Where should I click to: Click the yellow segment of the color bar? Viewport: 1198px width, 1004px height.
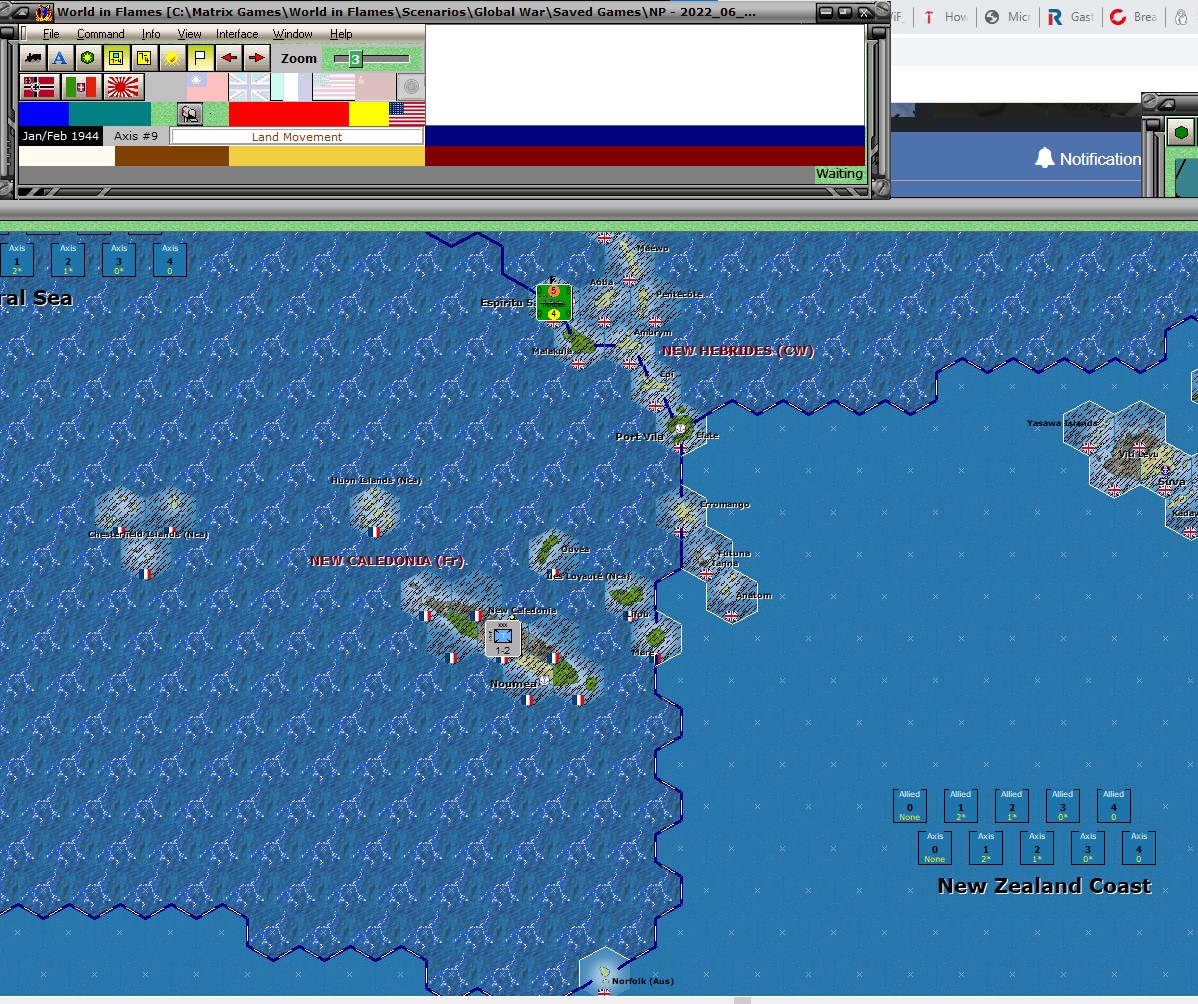369,114
